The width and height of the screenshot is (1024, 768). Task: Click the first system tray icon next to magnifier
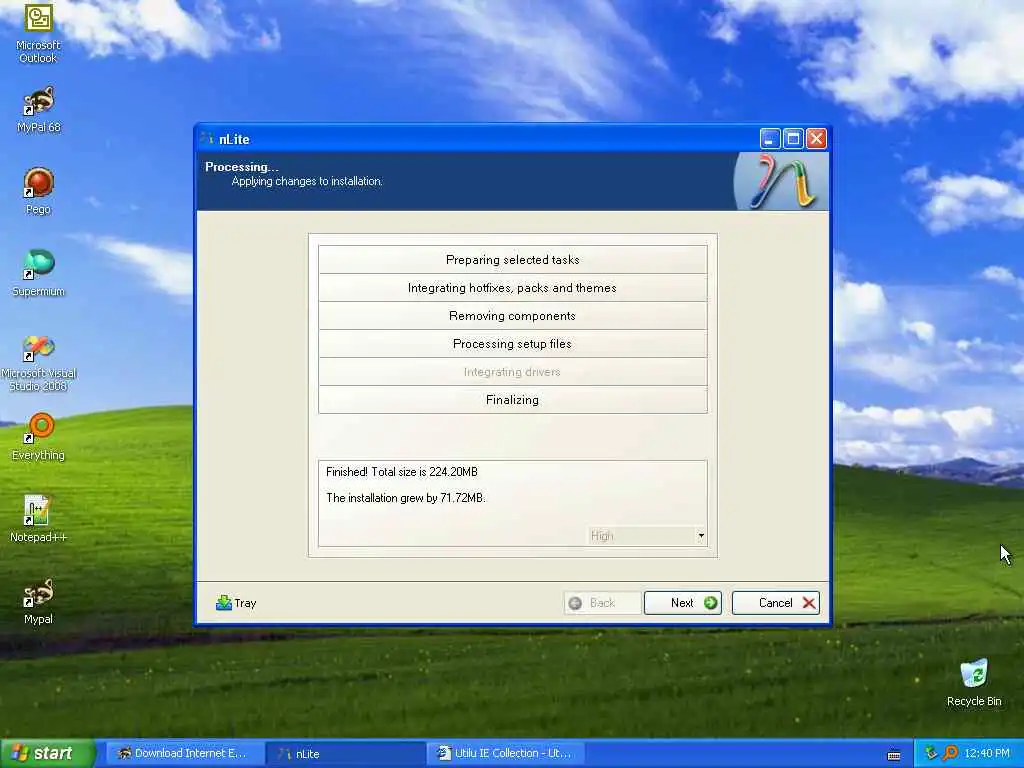coord(931,753)
